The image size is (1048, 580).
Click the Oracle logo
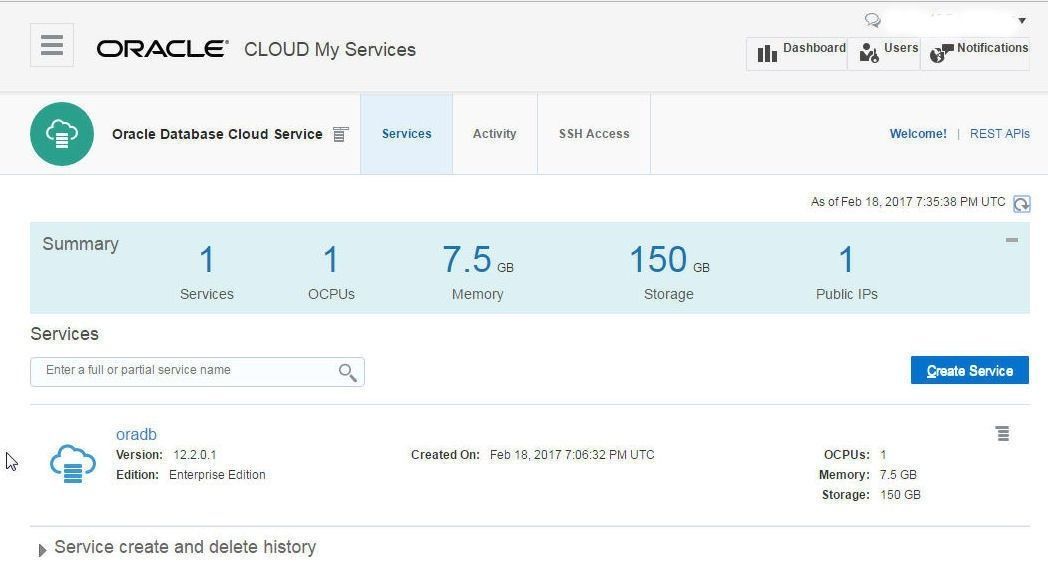point(162,49)
